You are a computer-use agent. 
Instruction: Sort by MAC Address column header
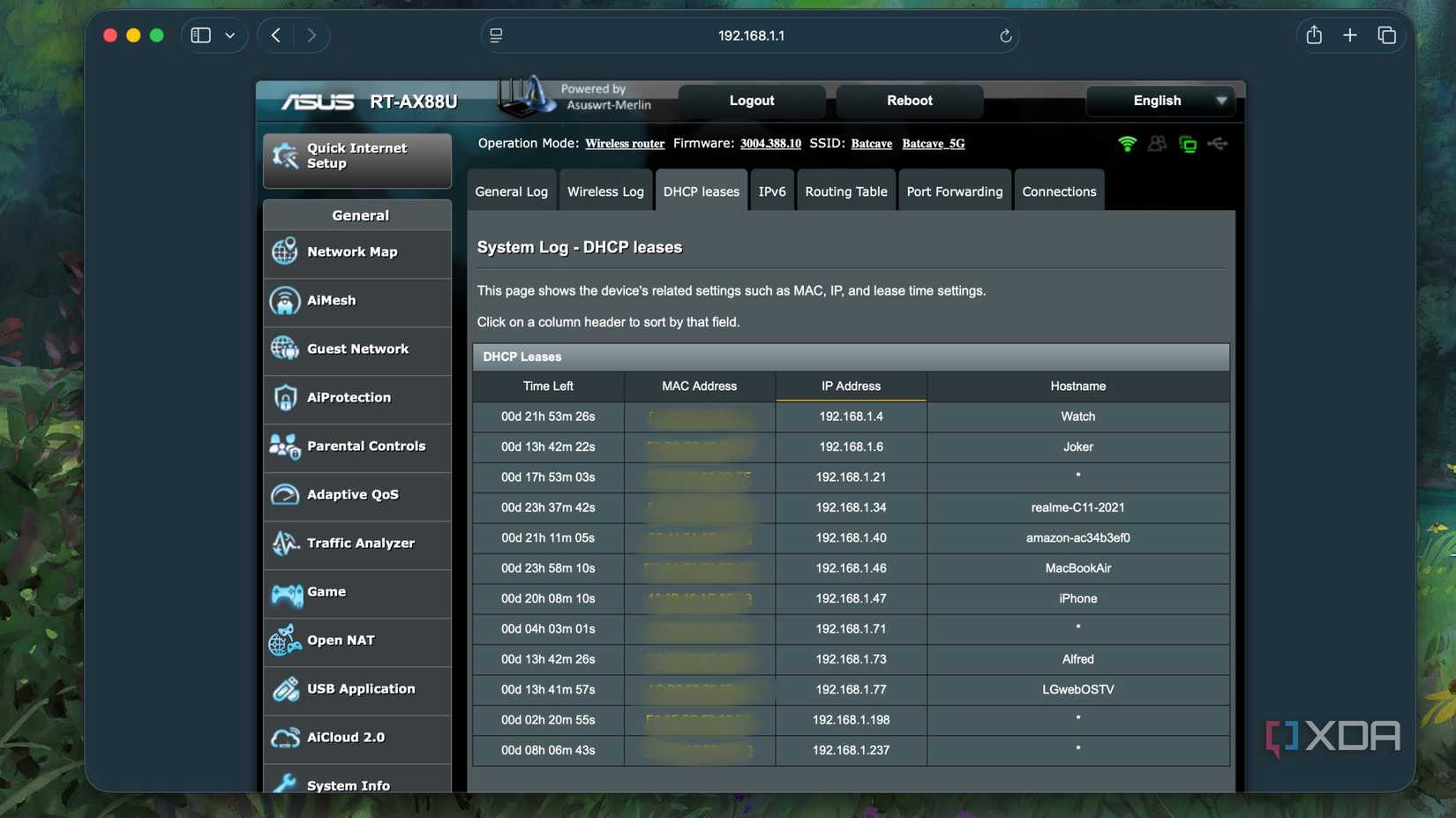click(x=700, y=386)
